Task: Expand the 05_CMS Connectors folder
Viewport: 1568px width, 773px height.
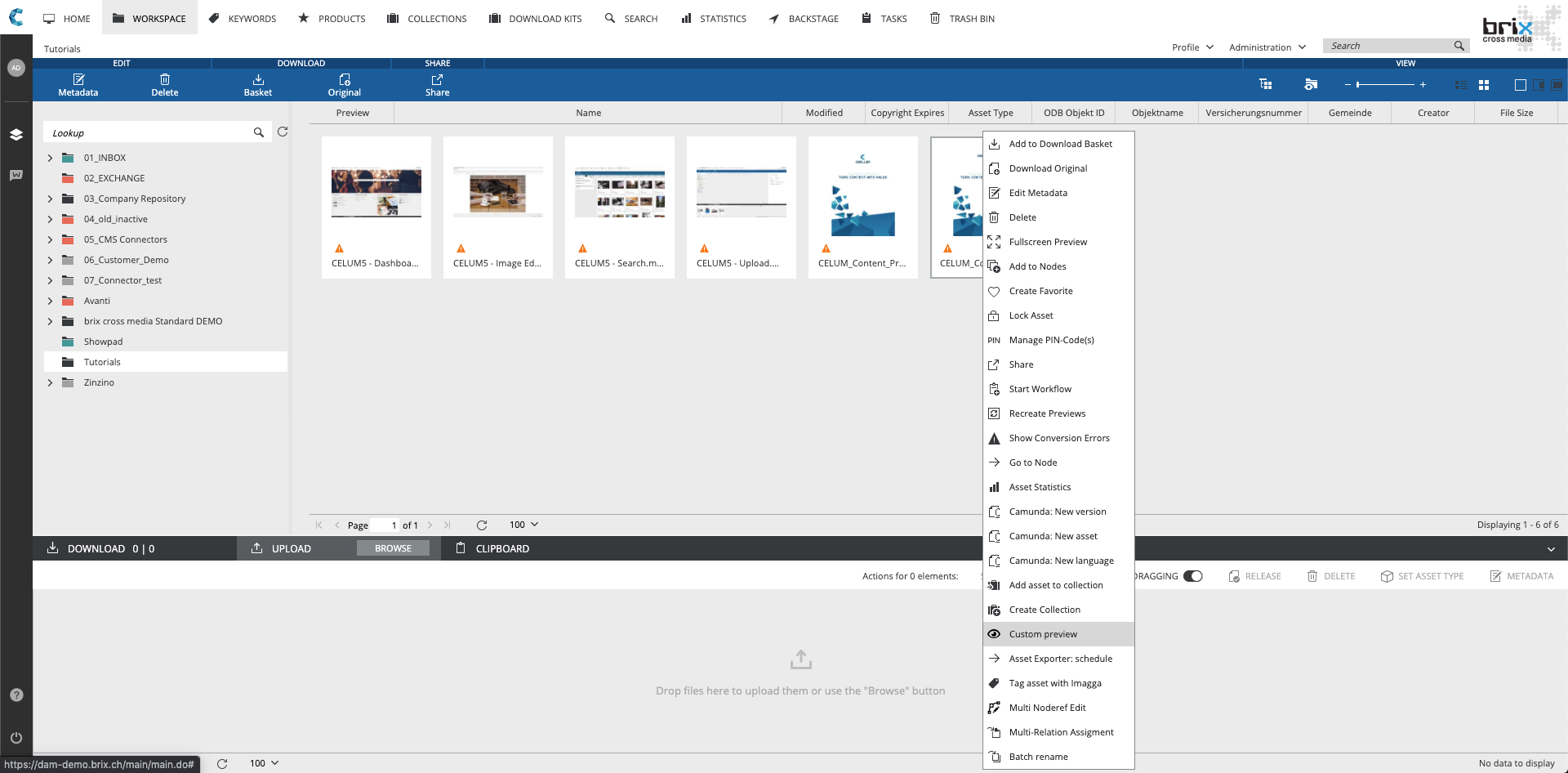Action: click(50, 239)
